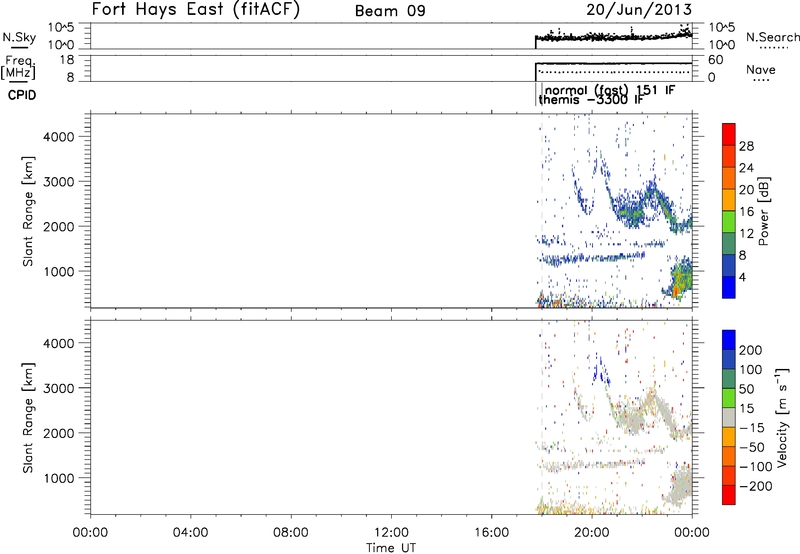Viewport: 800px width, 554px height.
Task: Click the 'Velocity [m s-1]' colorbar label
Action: (x=781, y=417)
